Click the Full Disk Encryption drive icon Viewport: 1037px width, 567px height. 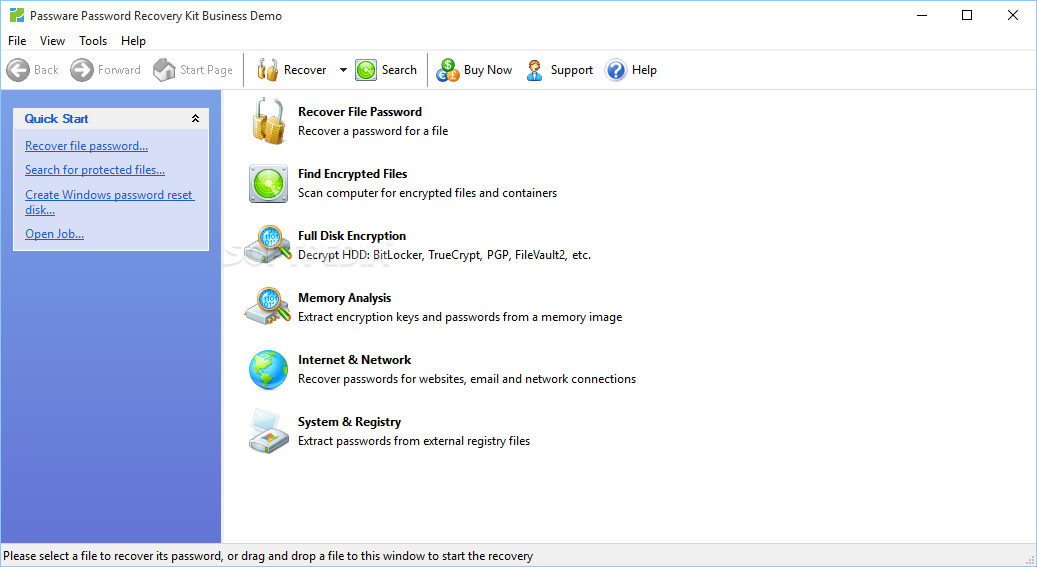point(268,245)
